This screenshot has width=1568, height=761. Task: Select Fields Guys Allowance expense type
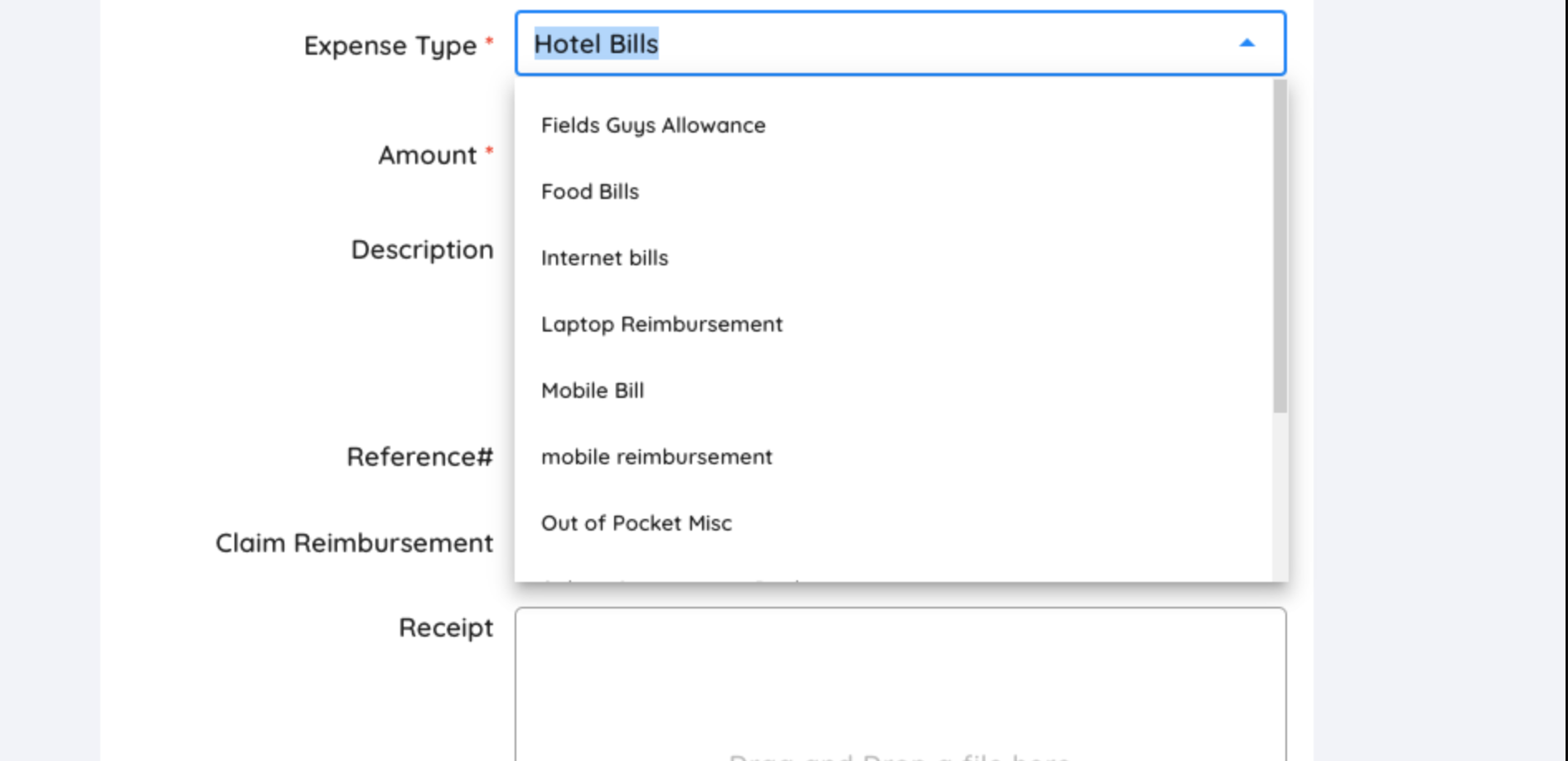(652, 125)
